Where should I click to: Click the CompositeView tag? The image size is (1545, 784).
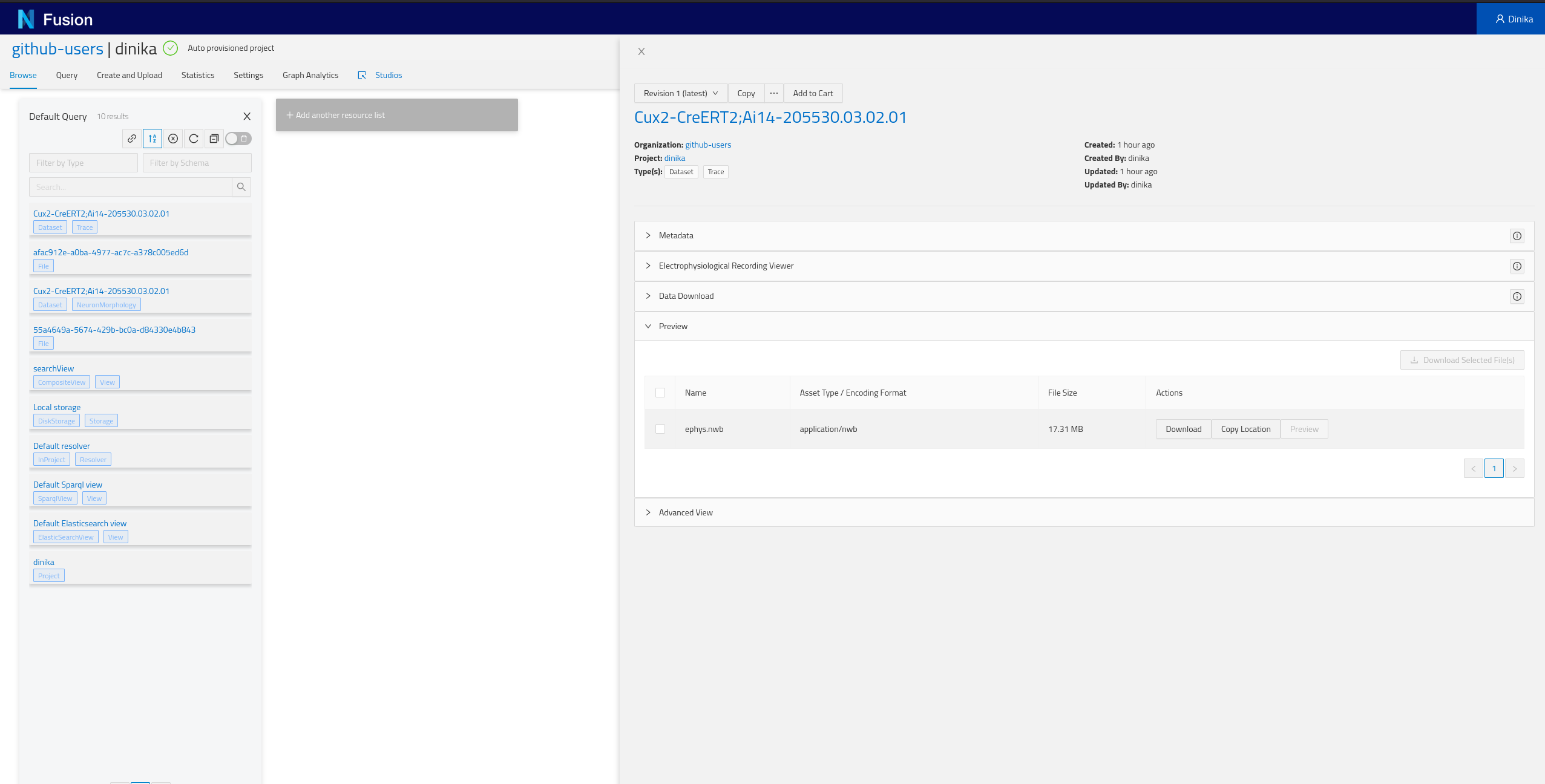(x=62, y=382)
